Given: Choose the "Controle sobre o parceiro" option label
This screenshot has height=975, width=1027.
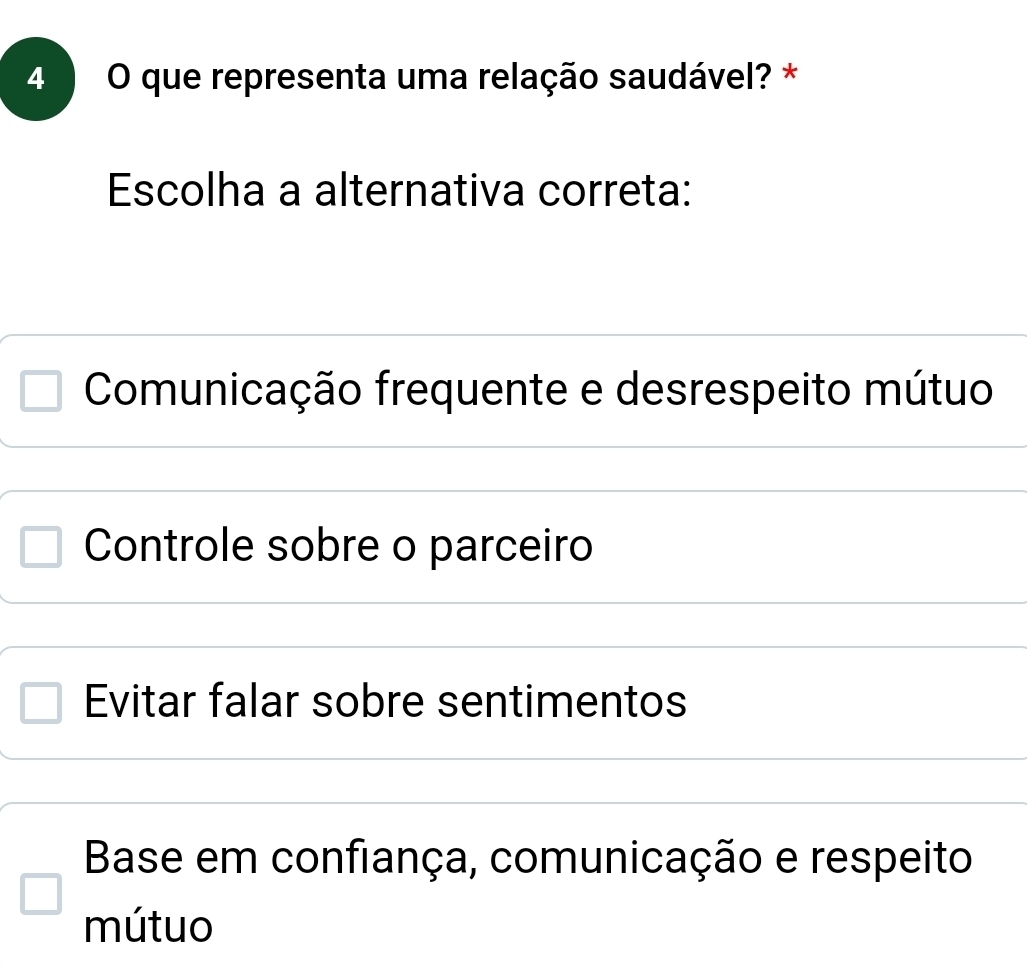Looking at the screenshot, I should (x=339, y=546).
